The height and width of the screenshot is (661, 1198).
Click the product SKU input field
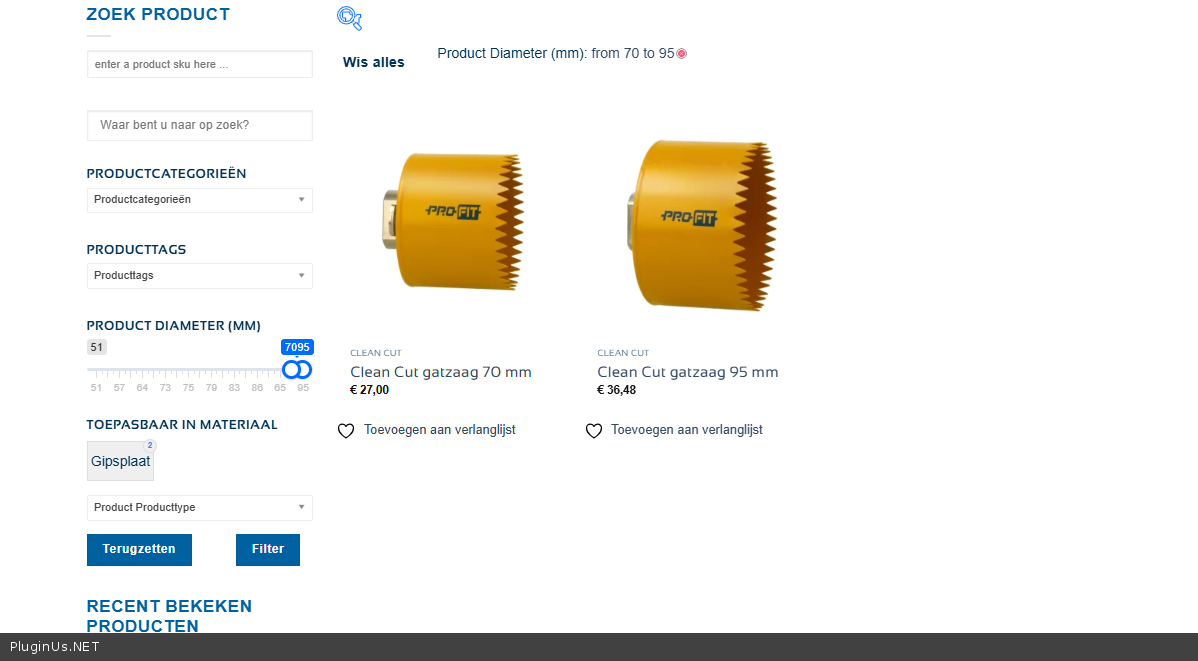[x=200, y=64]
